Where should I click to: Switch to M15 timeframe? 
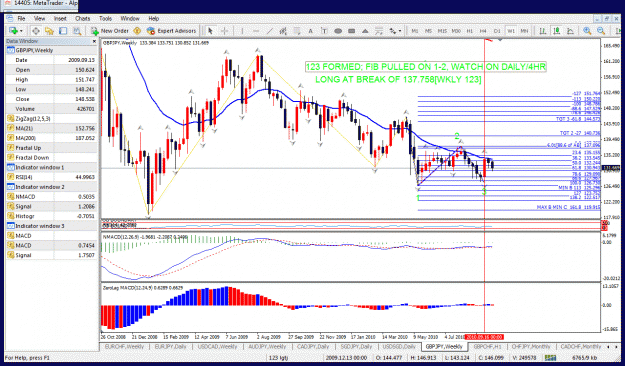442,31
